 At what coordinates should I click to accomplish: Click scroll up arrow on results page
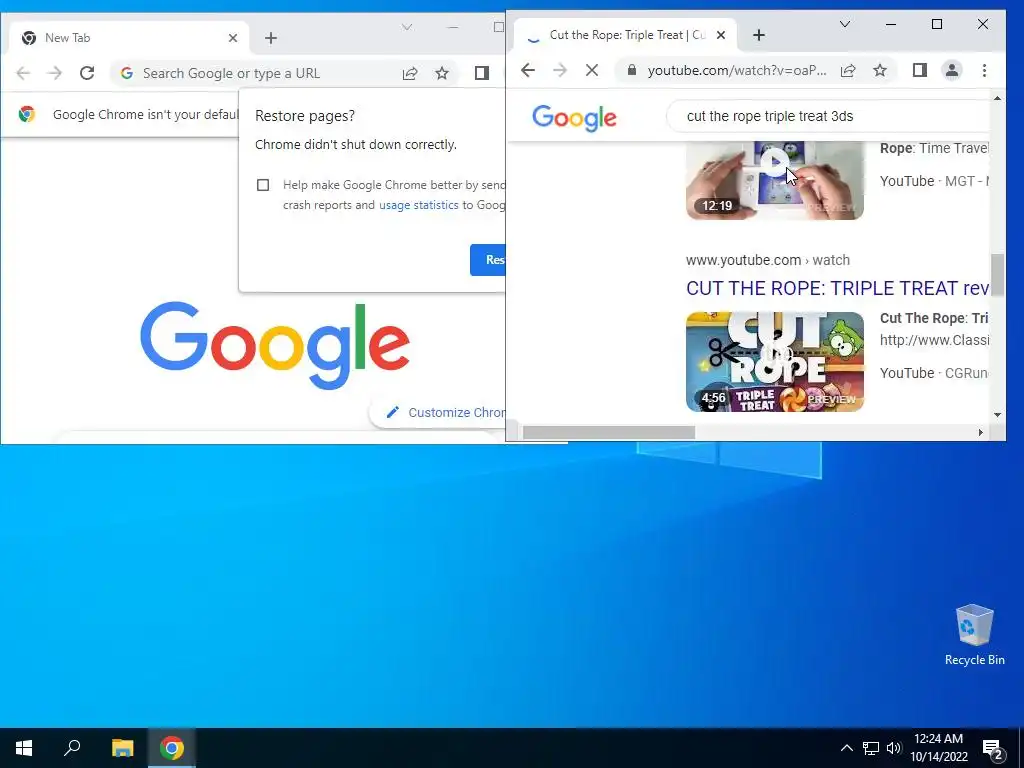997,99
